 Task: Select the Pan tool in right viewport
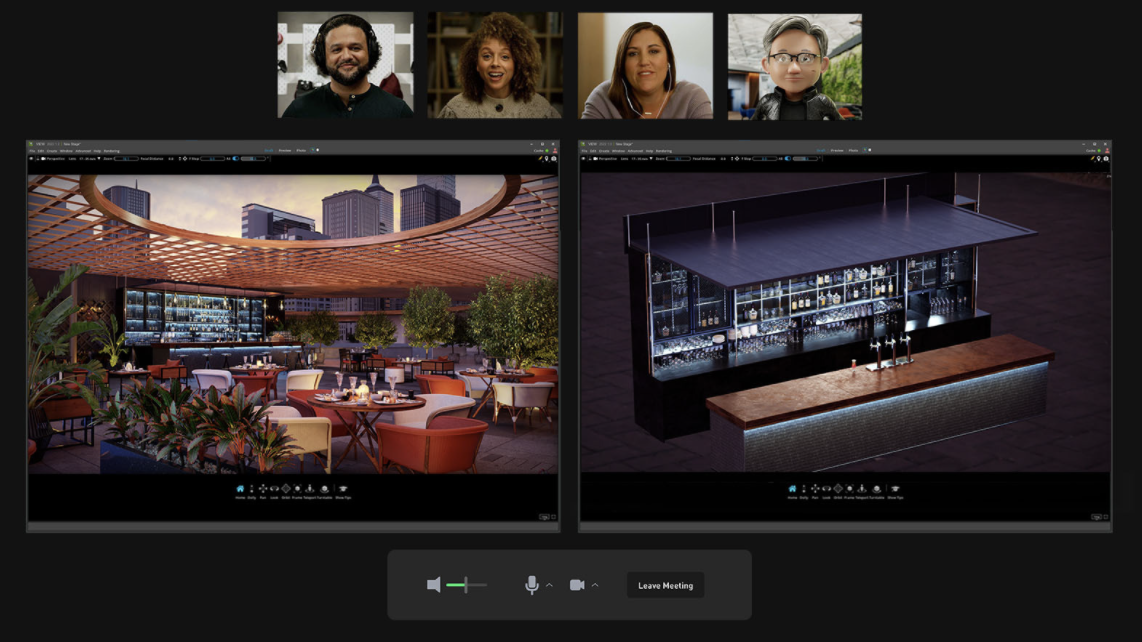tap(815, 490)
